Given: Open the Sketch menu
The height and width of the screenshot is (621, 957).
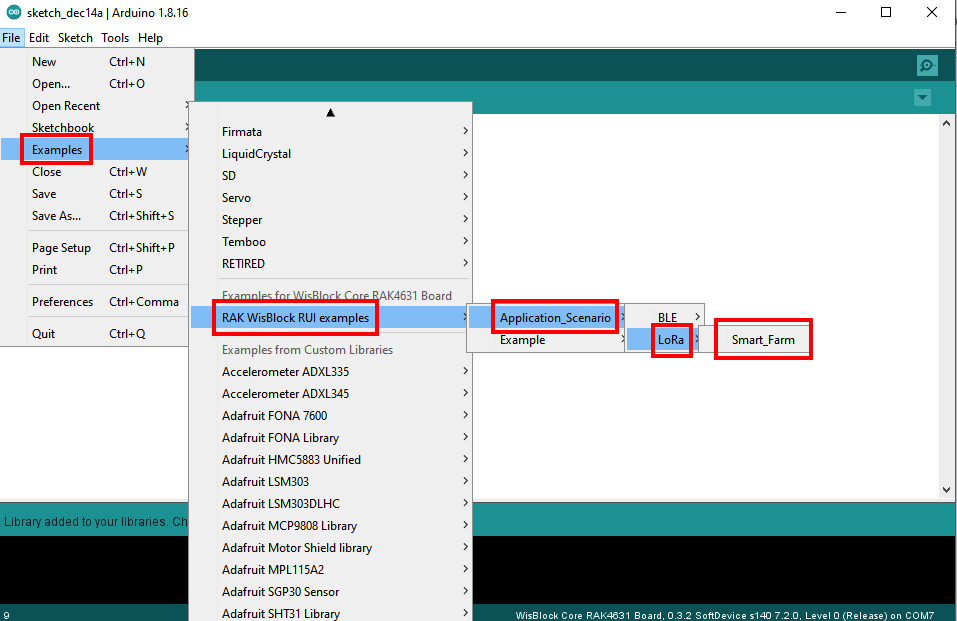Looking at the screenshot, I should pyautogui.click(x=75, y=38).
